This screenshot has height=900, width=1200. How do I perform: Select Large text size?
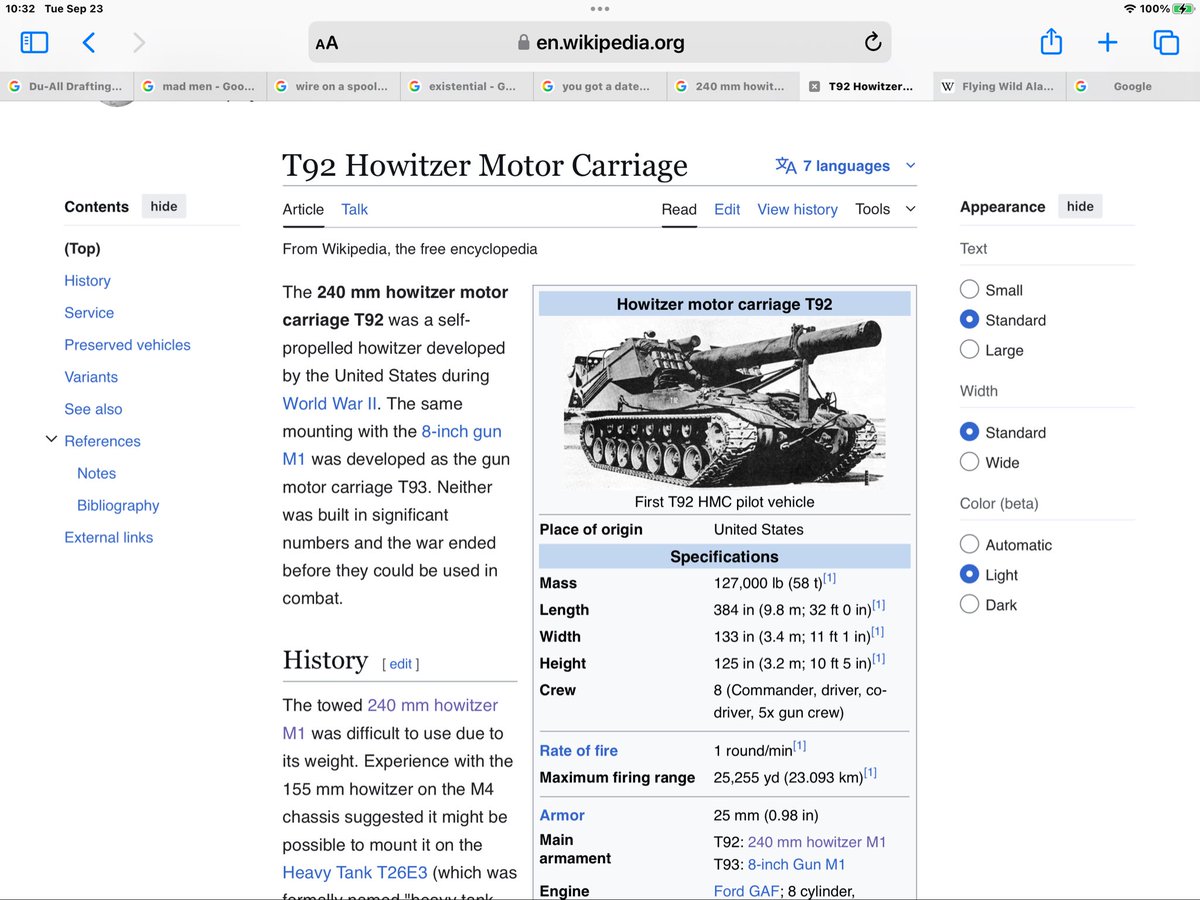[x=969, y=350]
